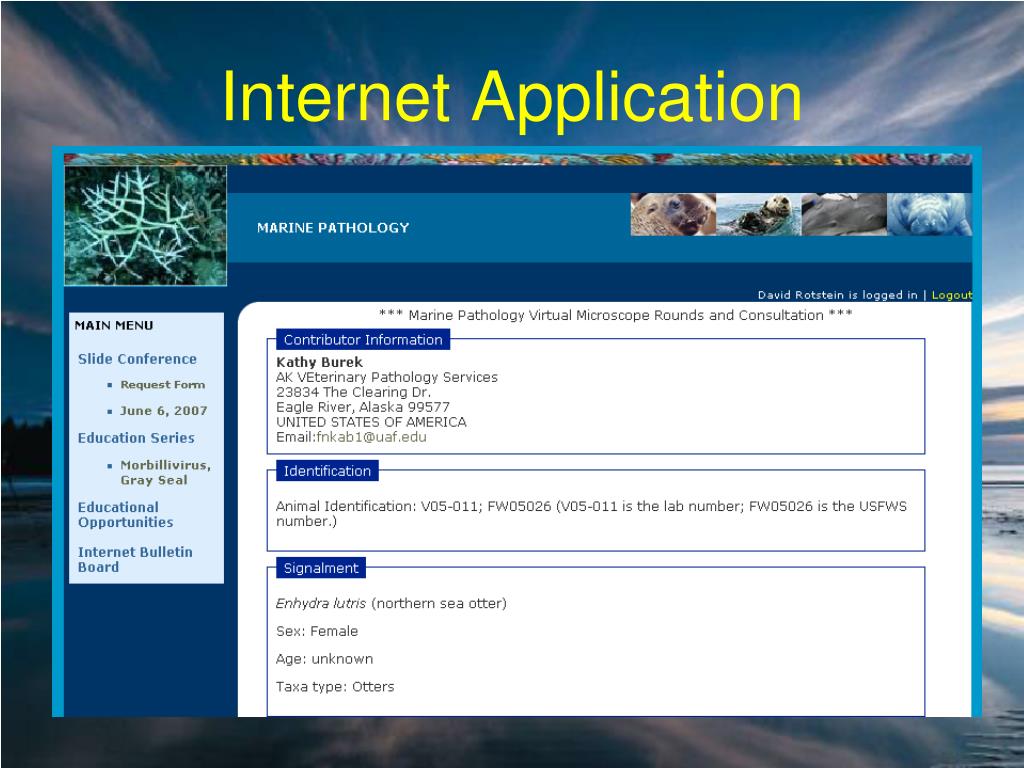Open the Internet Bulletin Board
Viewport: 1024px width, 768px height.
point(135,559)
